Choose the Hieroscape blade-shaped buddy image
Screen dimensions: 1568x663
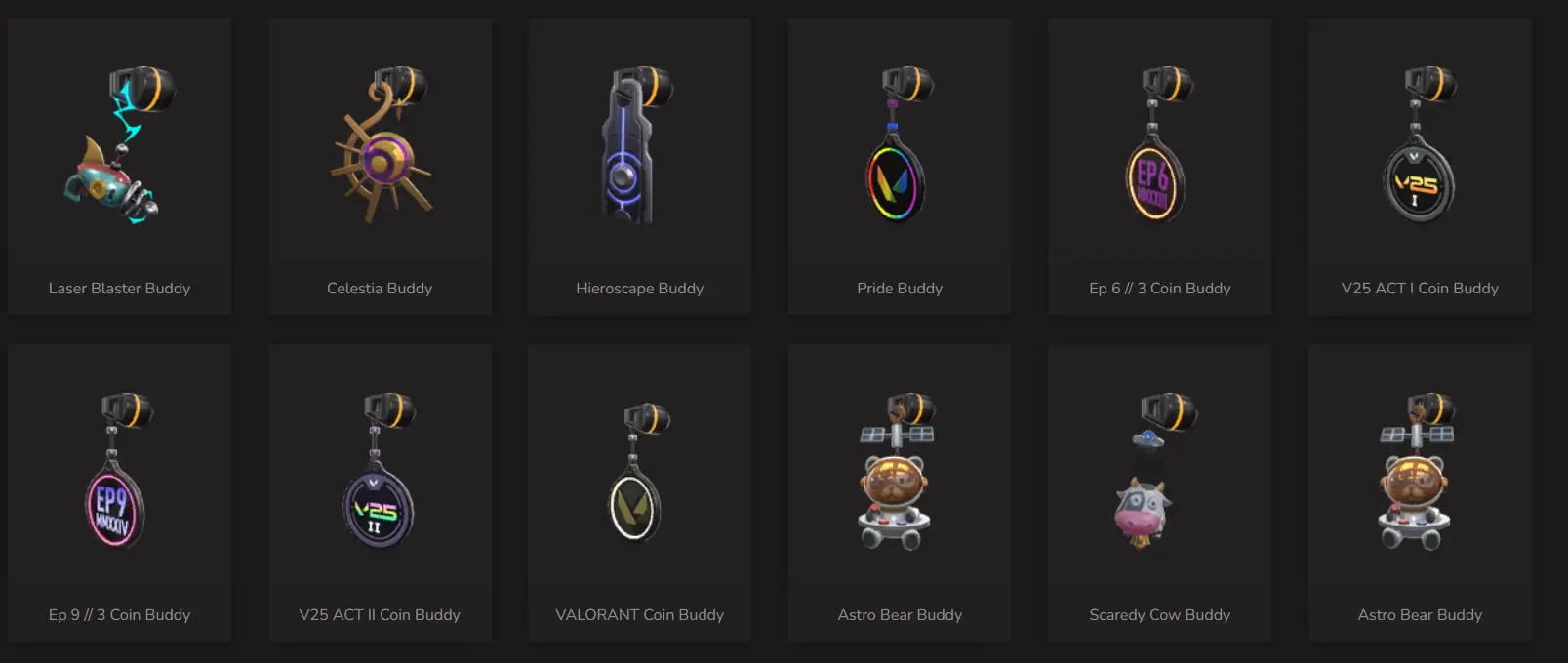pyautogui.click(x=637, y=144)
